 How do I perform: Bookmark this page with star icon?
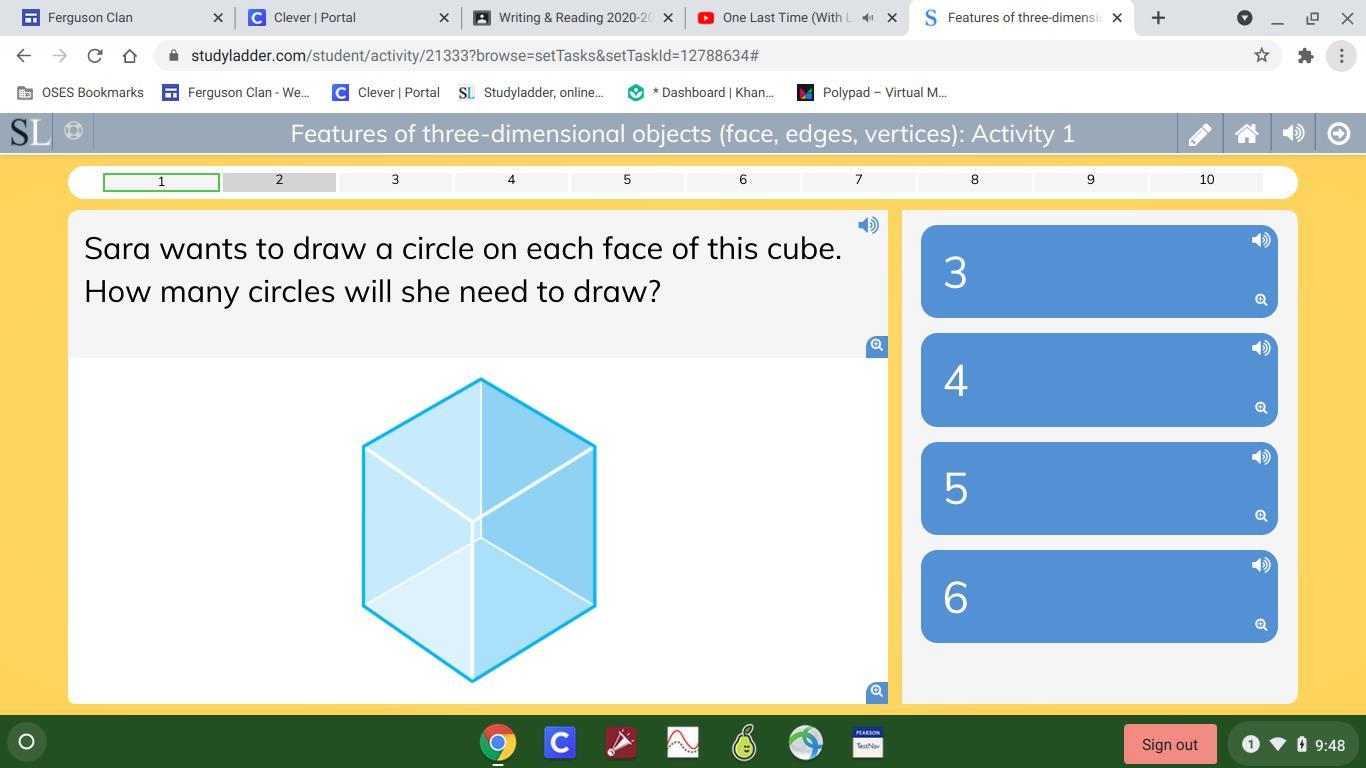(x=1262, y=56)
